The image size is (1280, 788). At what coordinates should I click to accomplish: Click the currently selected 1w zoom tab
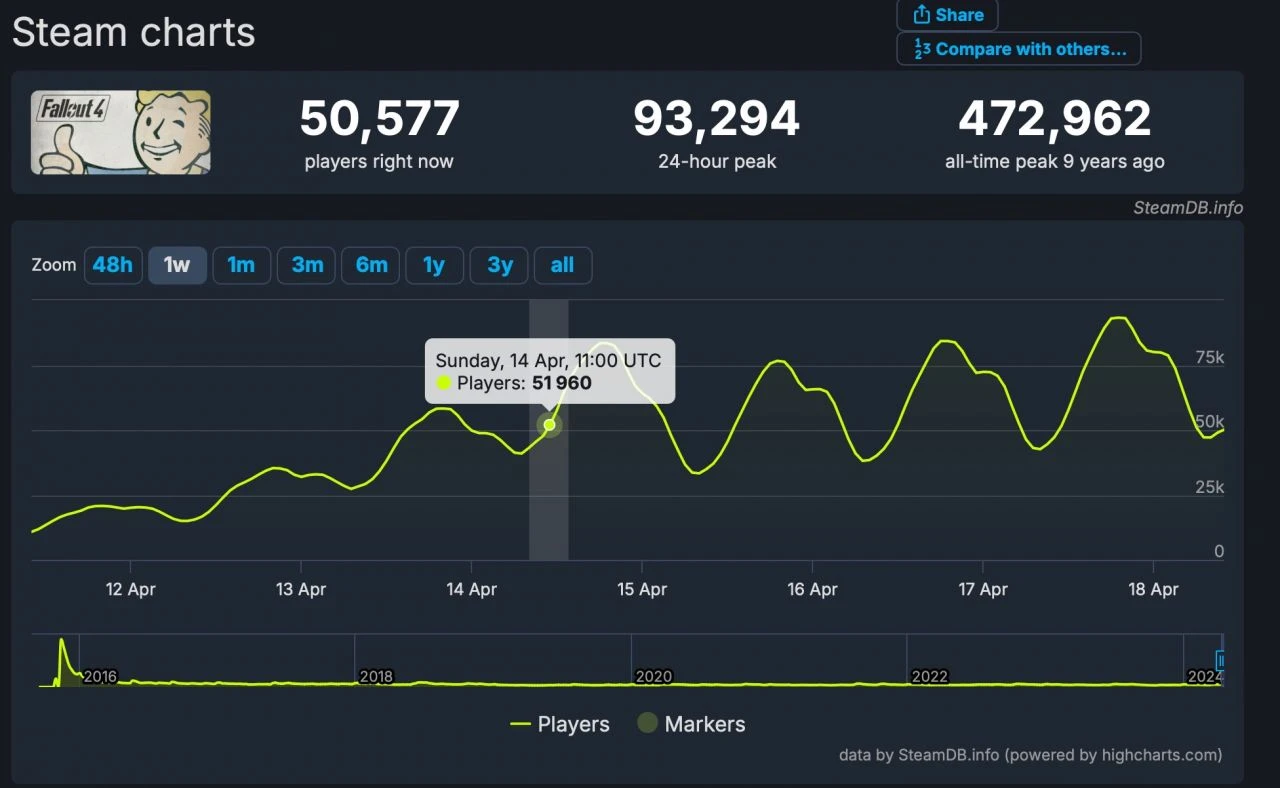(x=177, y=265)
